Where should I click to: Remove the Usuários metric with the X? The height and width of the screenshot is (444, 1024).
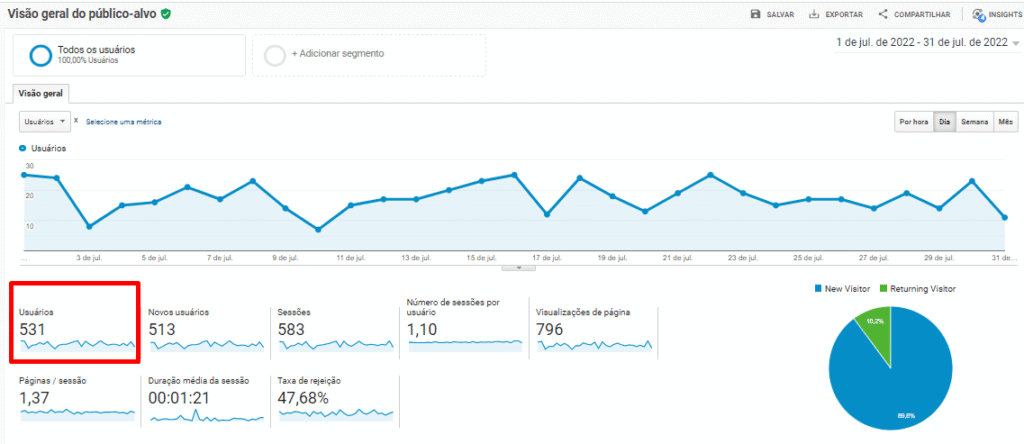pos(77,121)
